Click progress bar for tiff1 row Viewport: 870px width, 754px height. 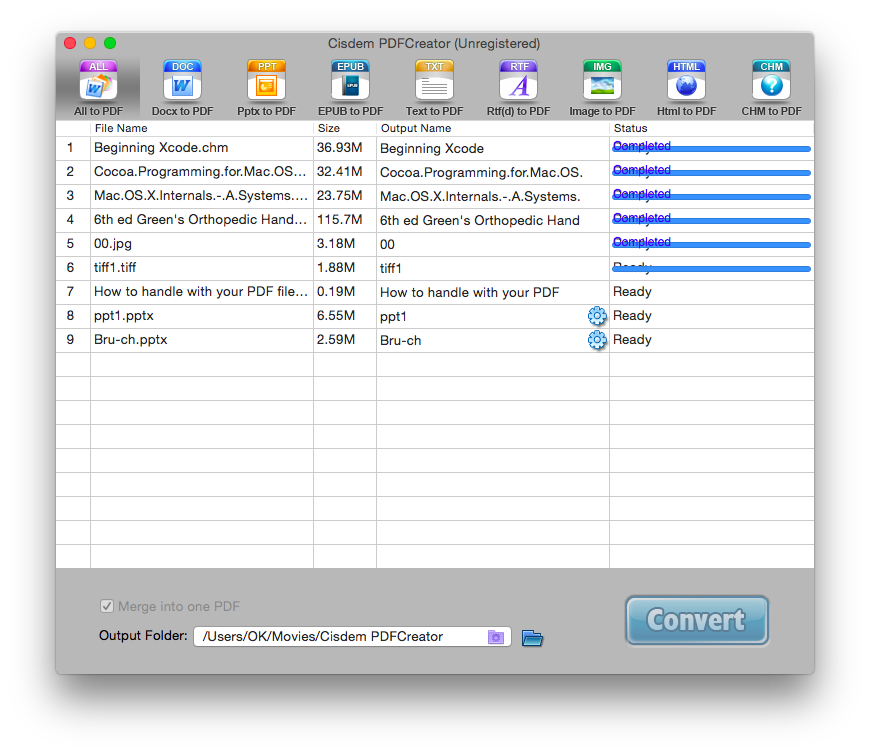(x=711, y=269)
